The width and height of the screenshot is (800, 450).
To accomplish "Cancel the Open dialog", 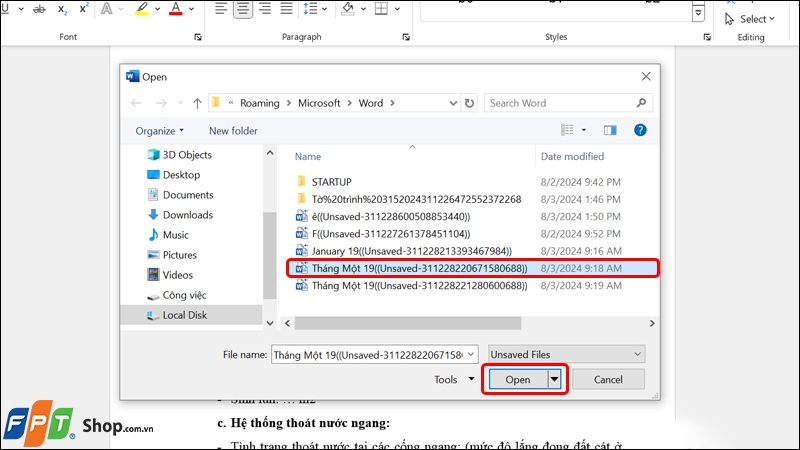I will (608, 380).
